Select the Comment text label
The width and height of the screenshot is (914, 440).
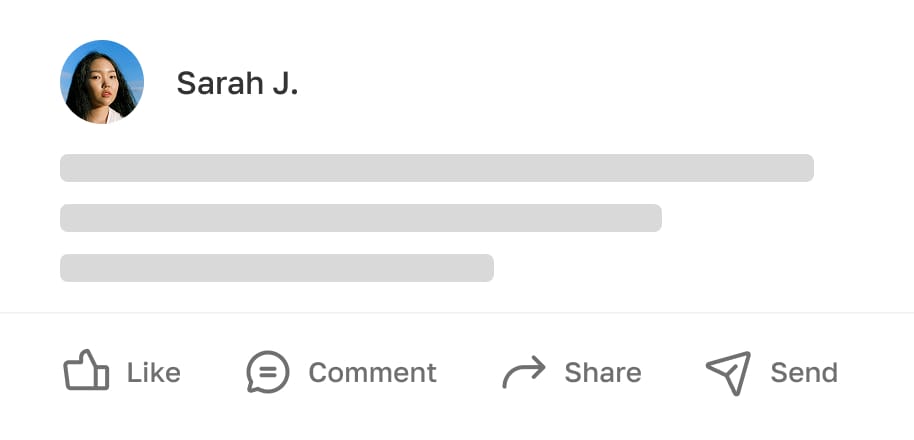coord(372,373)
